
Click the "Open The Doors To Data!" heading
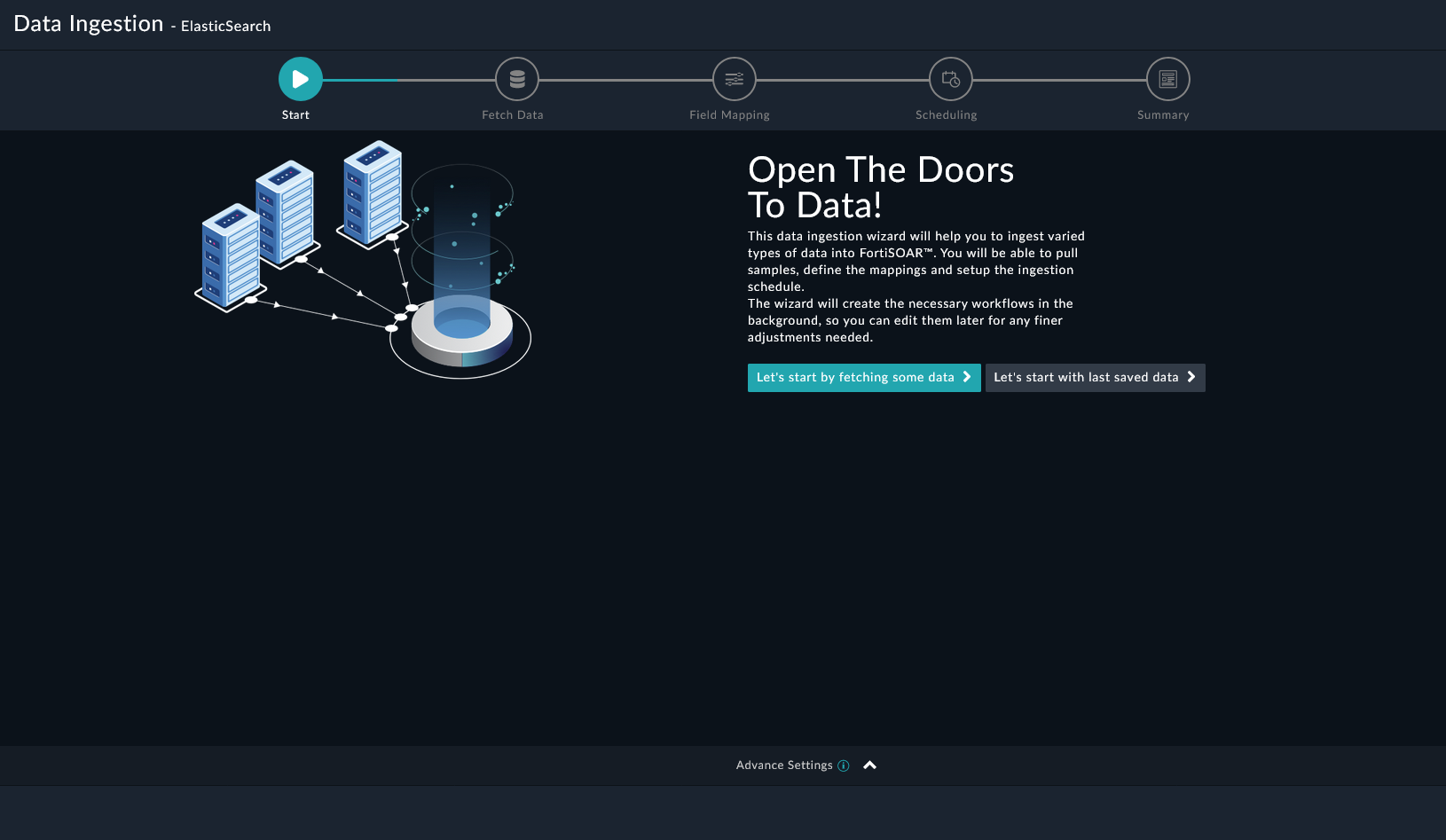coord(880,187)
